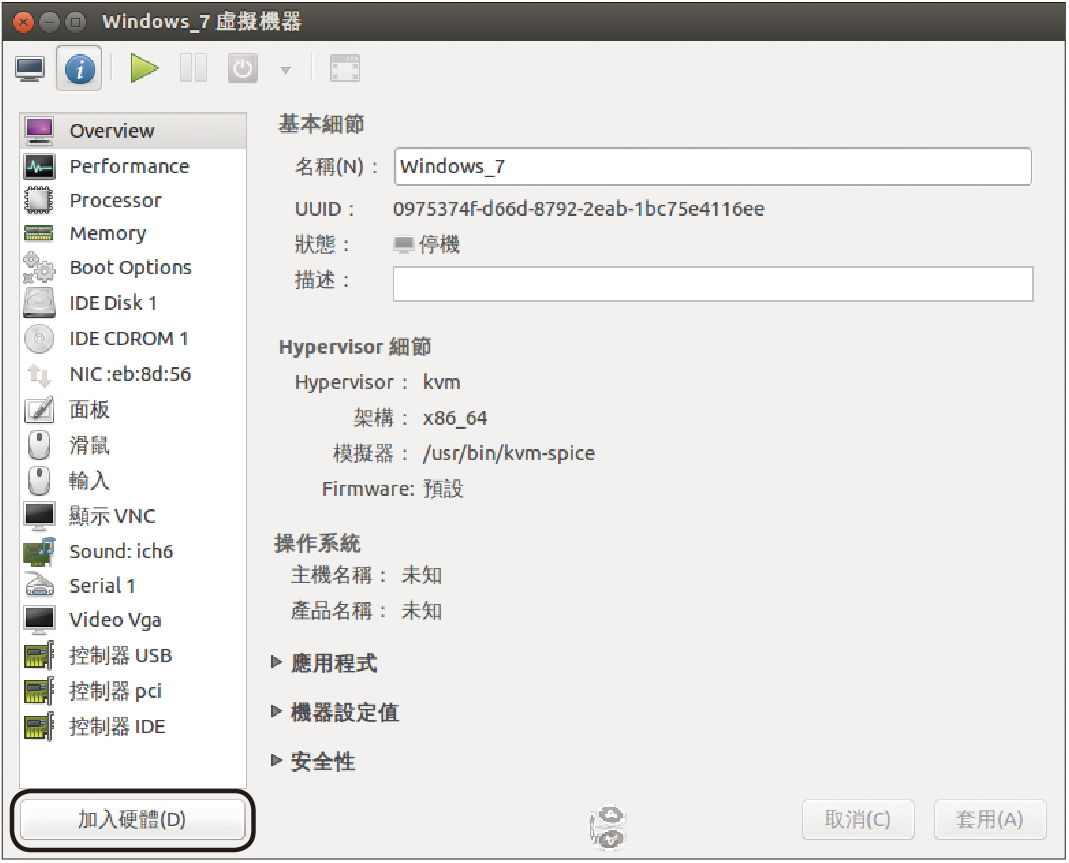Select the 面板 tablet icon
Image resolution: width=1069 pixels, height=863 pixels.
[39, 410]
